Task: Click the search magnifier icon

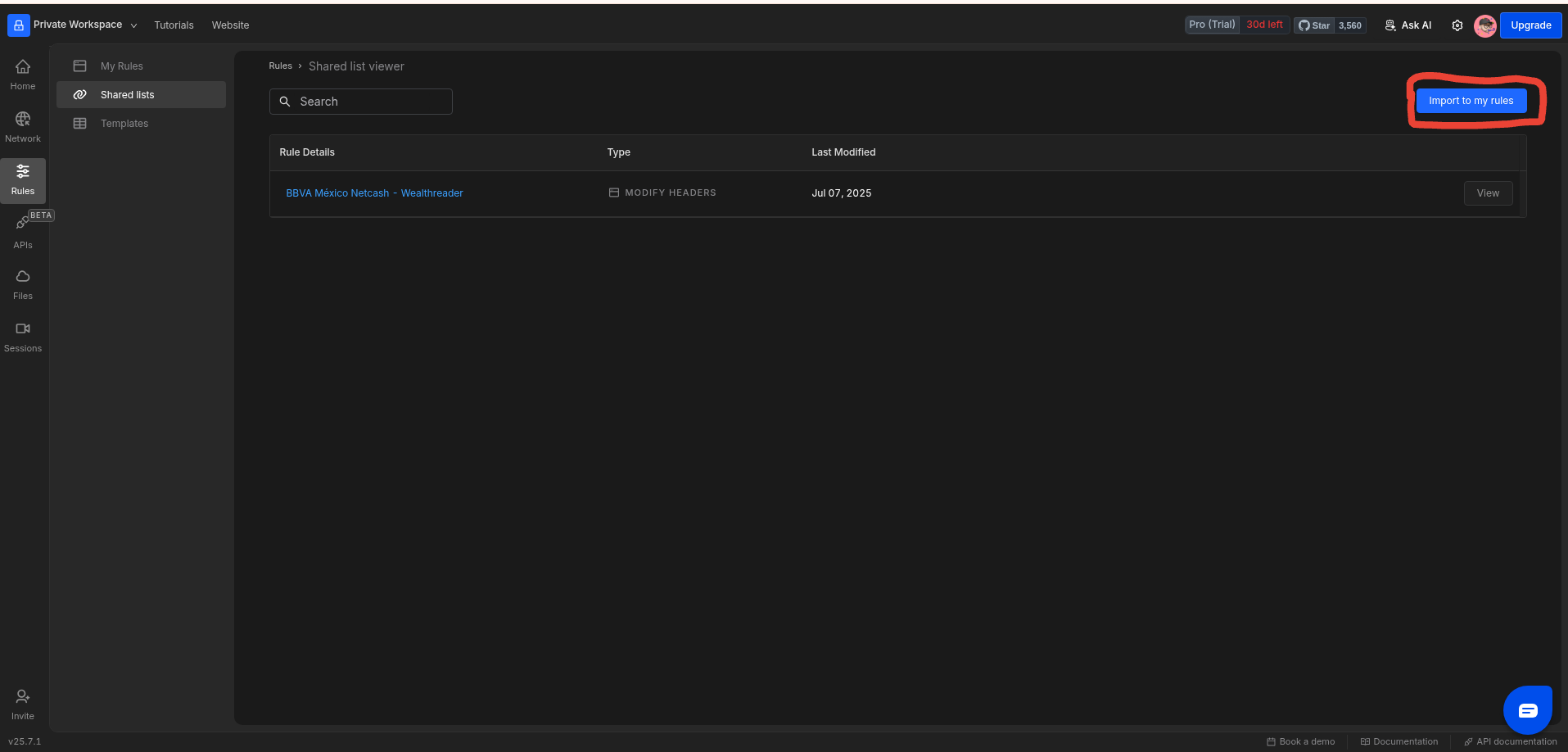Action: (285, 102)
